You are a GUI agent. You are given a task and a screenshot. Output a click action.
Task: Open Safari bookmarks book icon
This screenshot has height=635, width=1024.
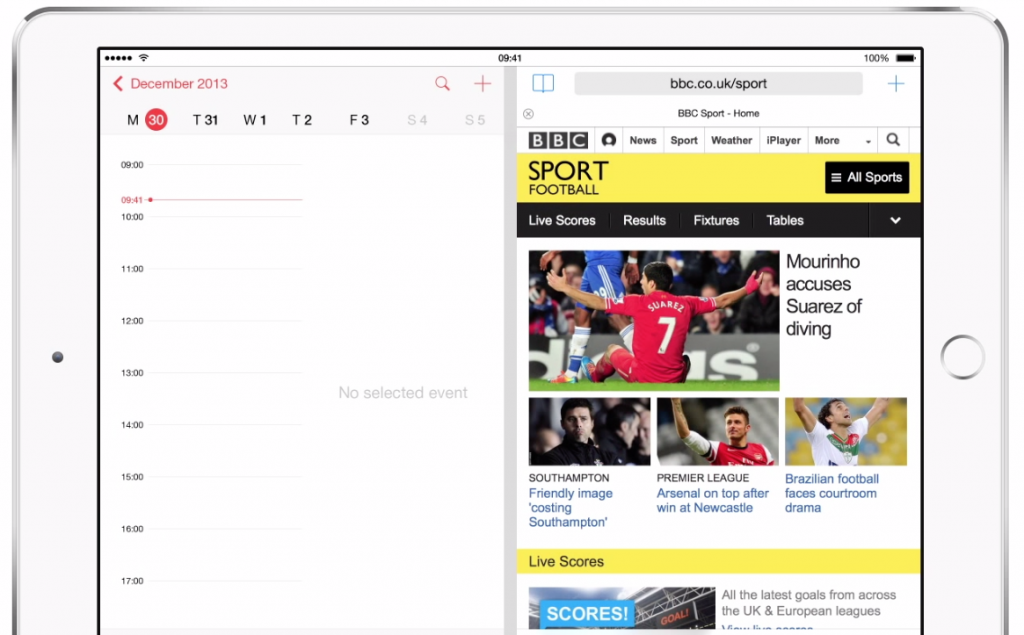click(x=543, y=83)
